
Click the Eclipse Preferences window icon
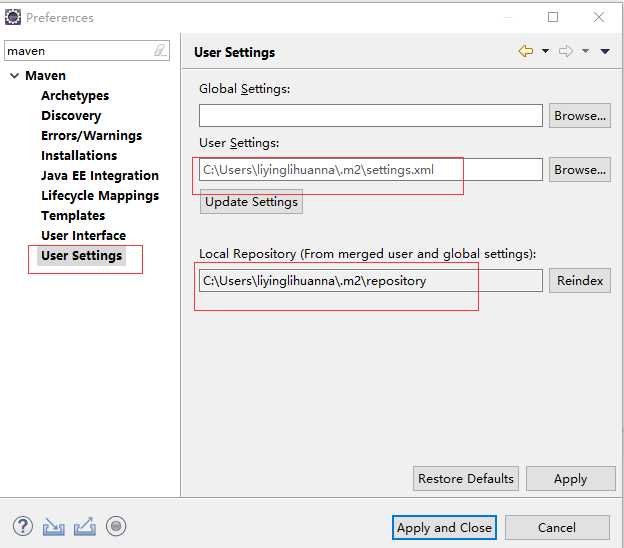tap(13, 17)
